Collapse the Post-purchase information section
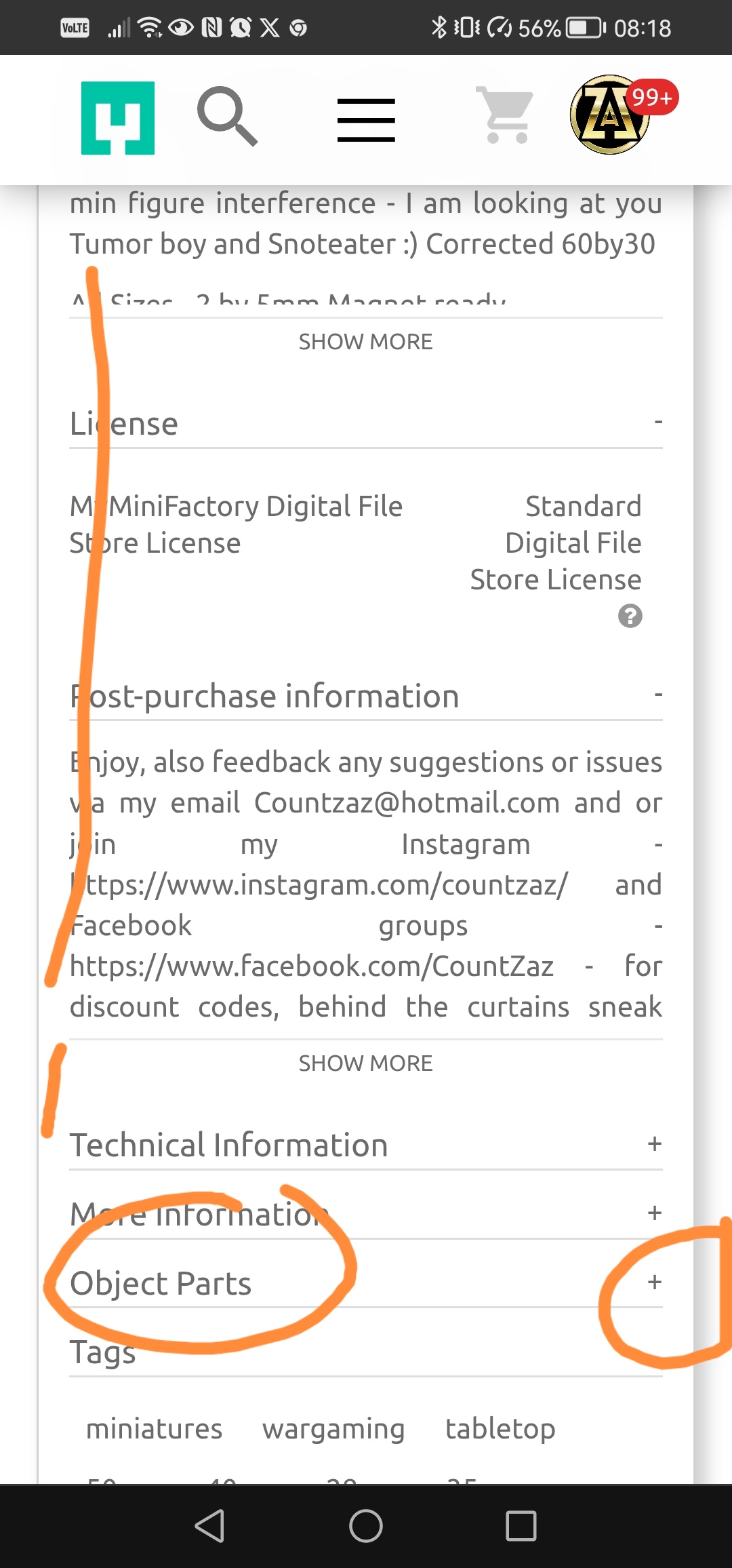 (657, 694)
